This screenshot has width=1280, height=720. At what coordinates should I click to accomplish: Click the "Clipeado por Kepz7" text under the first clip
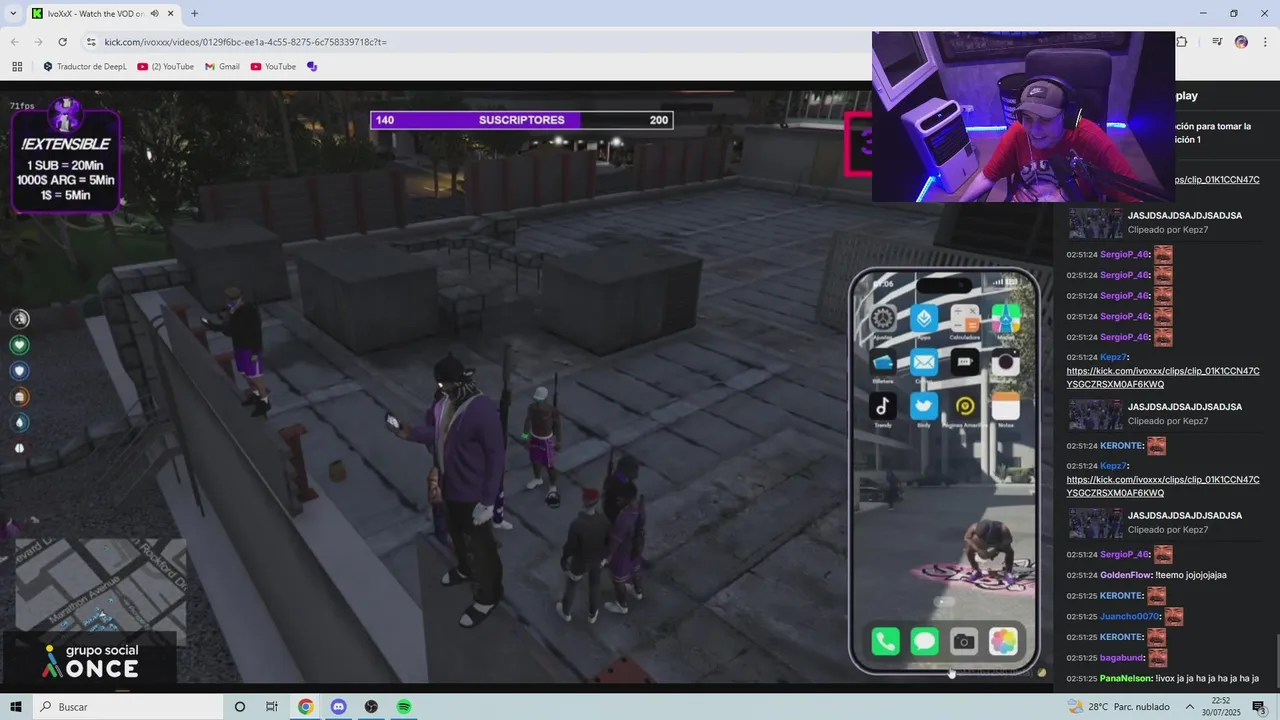pyautogui.click(x=1168, y=230)
